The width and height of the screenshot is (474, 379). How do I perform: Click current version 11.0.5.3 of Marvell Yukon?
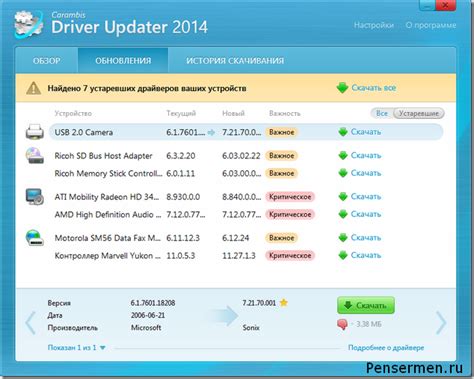(x=181, y=256)
